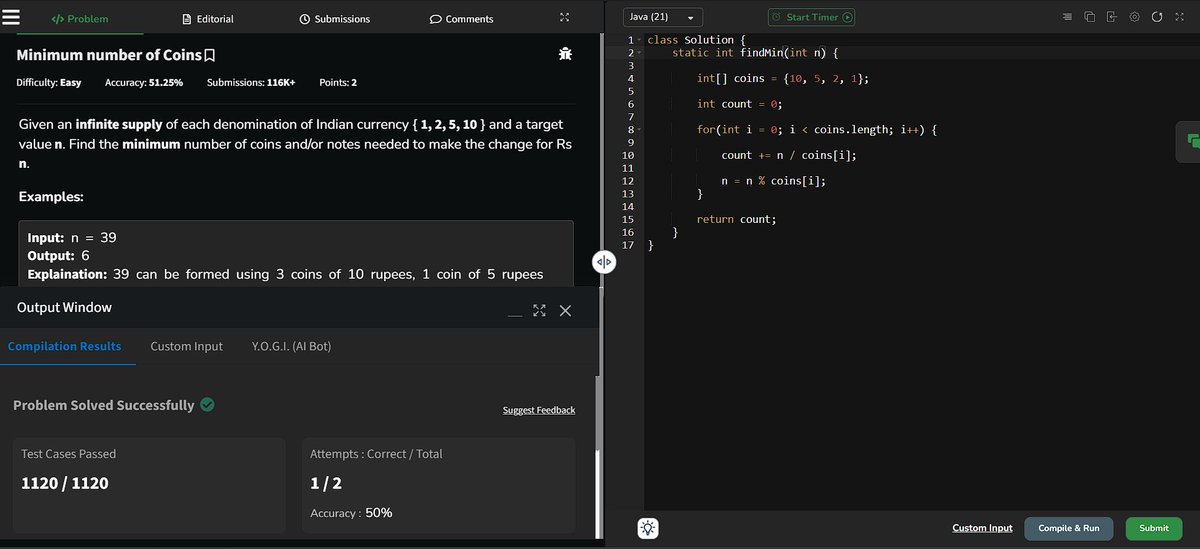The height and width of the screenshot is (549, 1200).
Task: Open the Comments tab
Action: (x=461, y=18)
